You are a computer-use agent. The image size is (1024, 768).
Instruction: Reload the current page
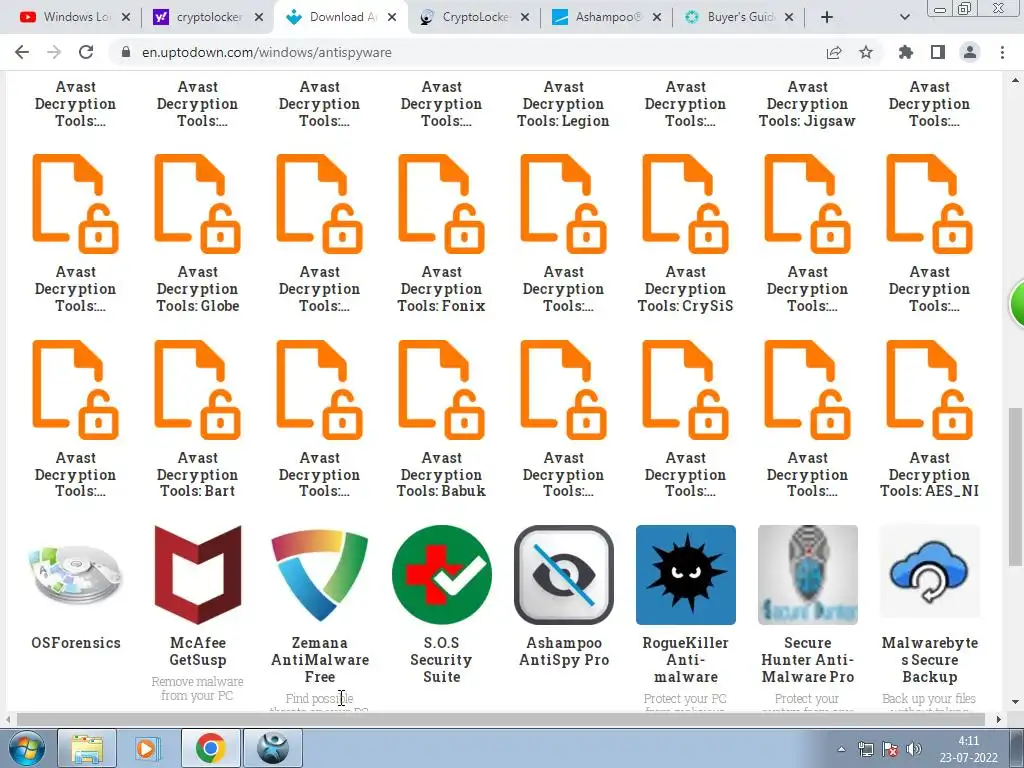[x=86, y=52]
